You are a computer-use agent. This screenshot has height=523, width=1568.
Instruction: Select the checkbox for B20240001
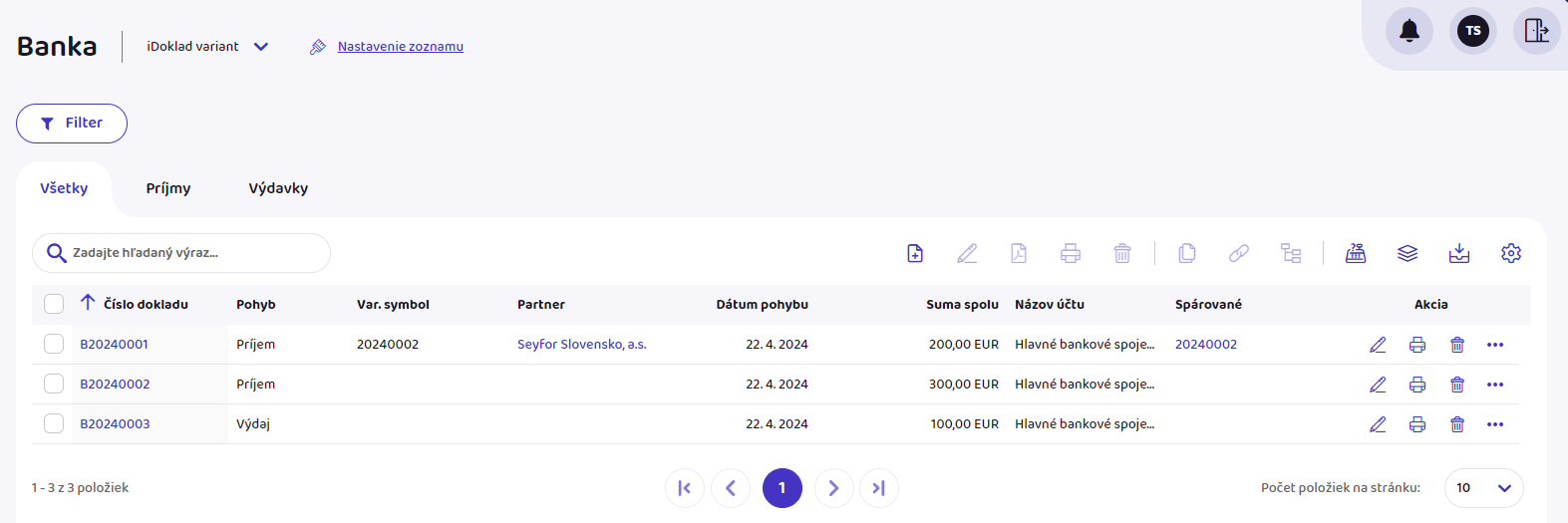coord(54,344)
